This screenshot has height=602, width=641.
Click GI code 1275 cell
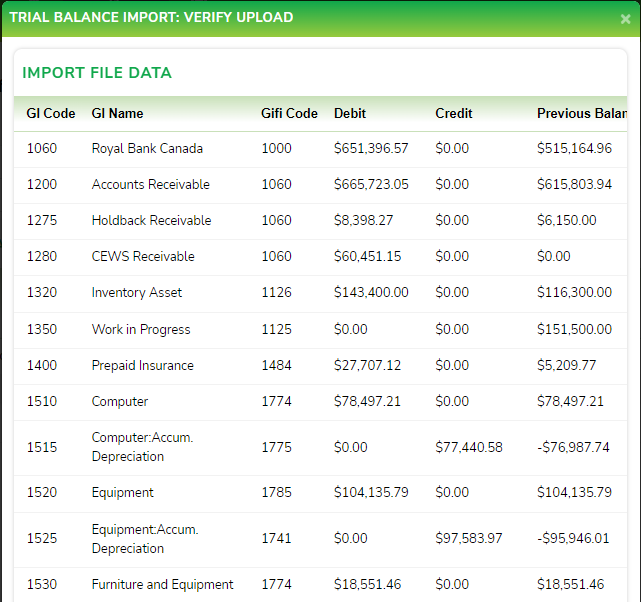tap(42, 220)
